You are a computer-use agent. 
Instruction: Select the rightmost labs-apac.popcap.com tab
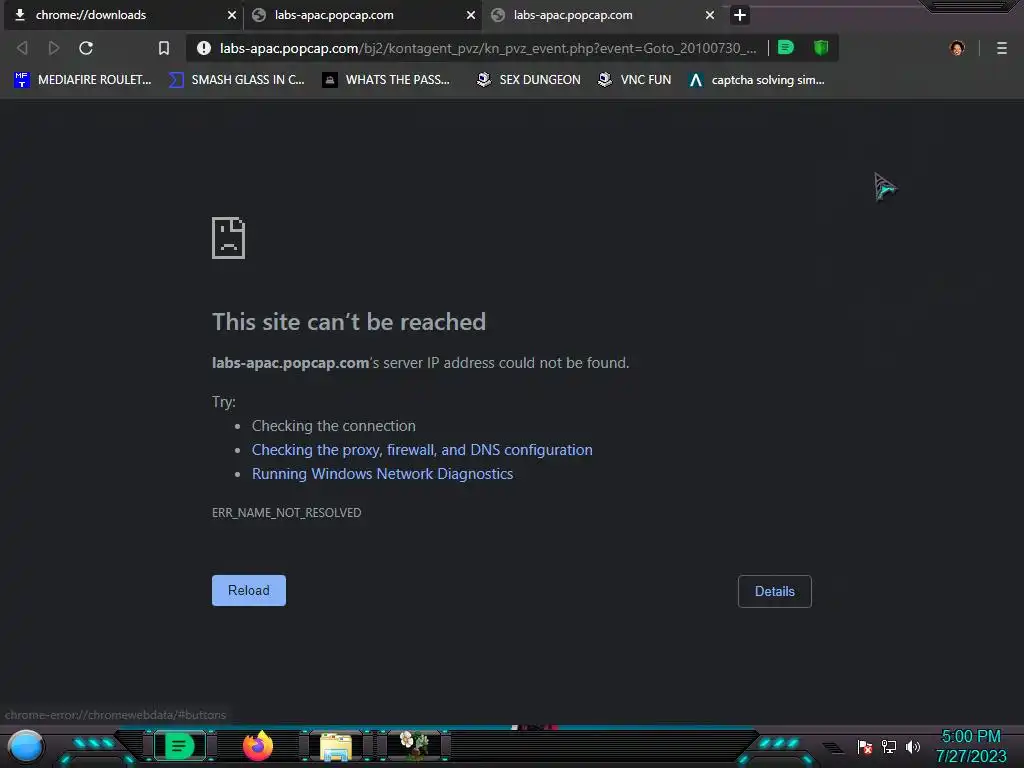(601, 15)
